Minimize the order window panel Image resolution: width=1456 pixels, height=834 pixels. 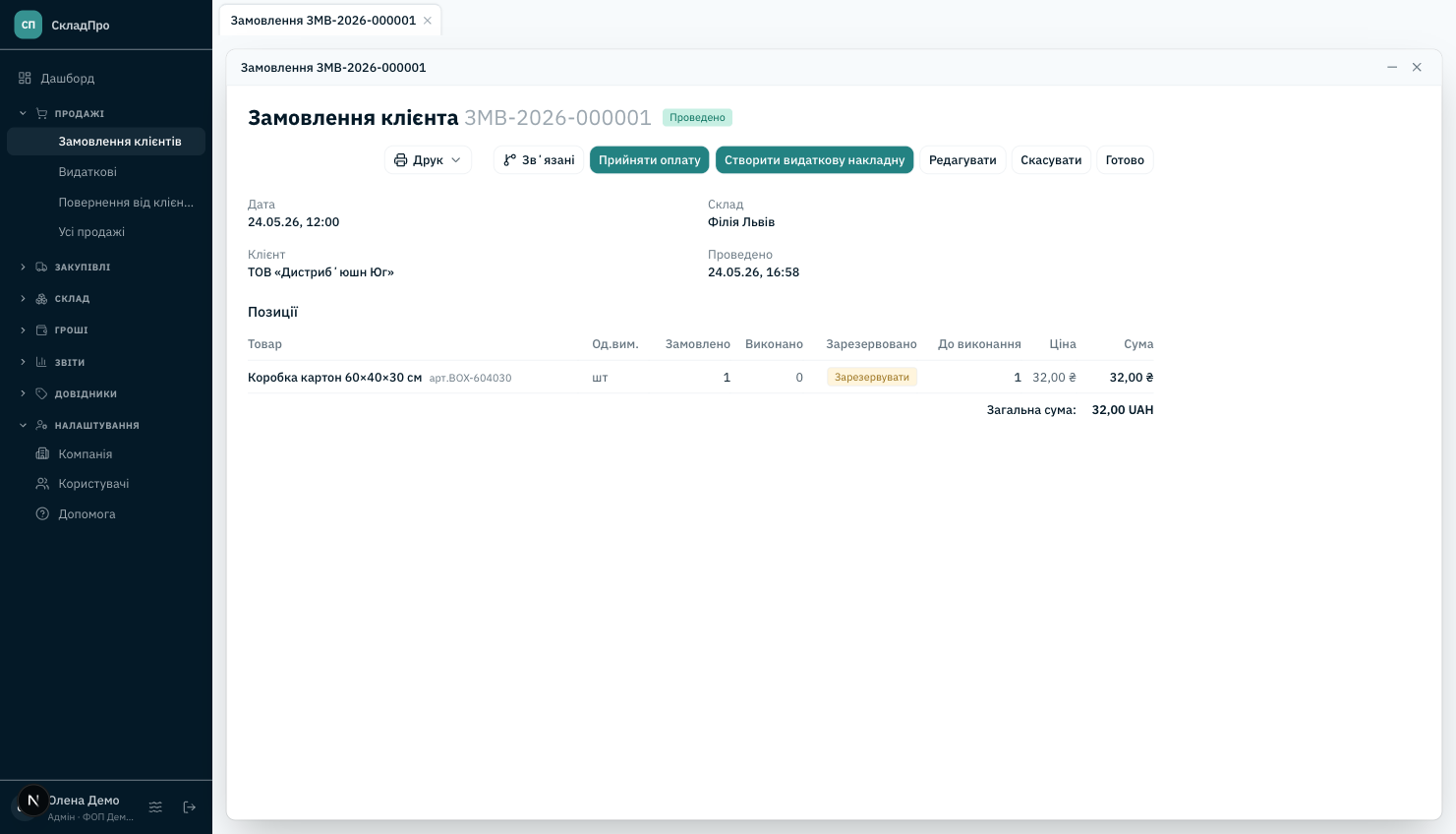point(1392,67)
